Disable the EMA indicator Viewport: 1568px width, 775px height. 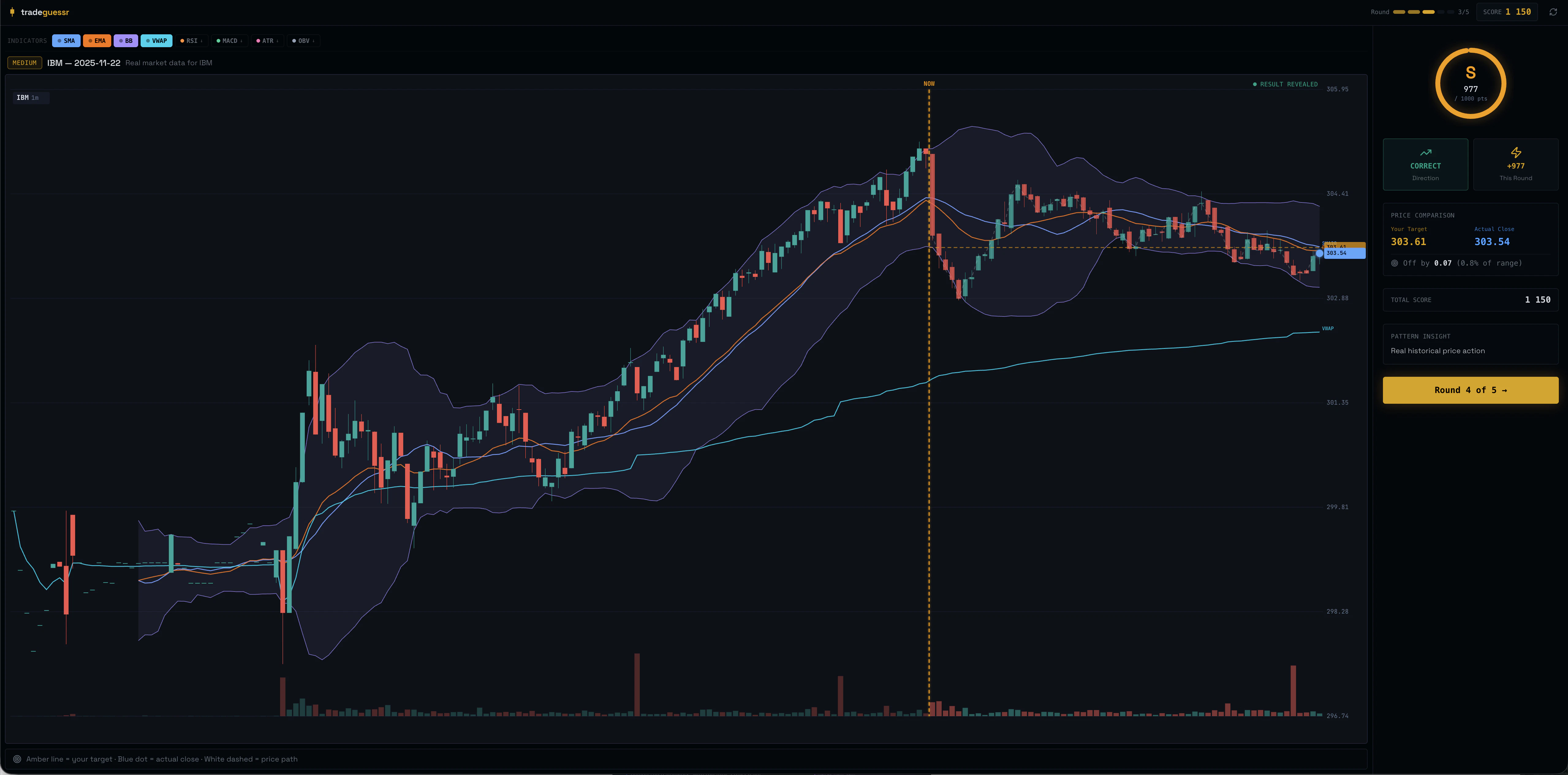point(97,41)
